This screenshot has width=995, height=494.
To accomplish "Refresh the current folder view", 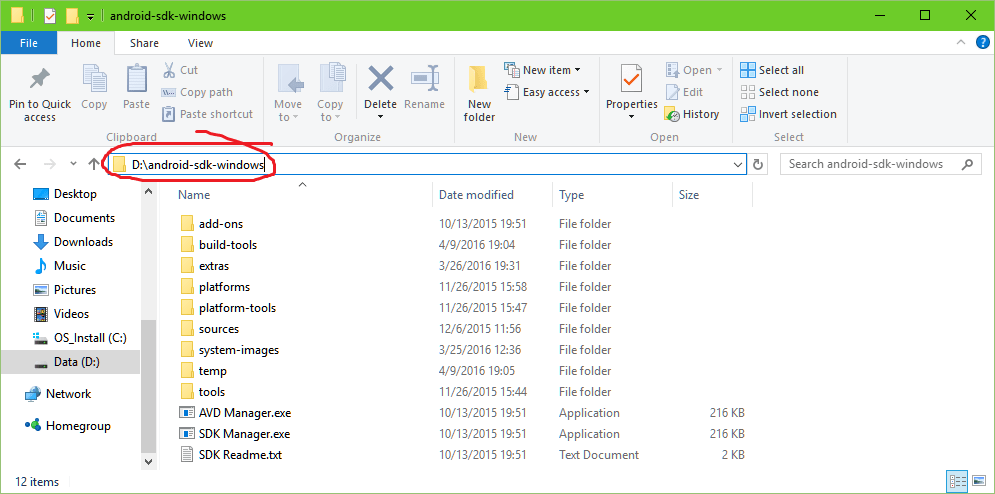I will pyautogui.click(x=758, y=164).
